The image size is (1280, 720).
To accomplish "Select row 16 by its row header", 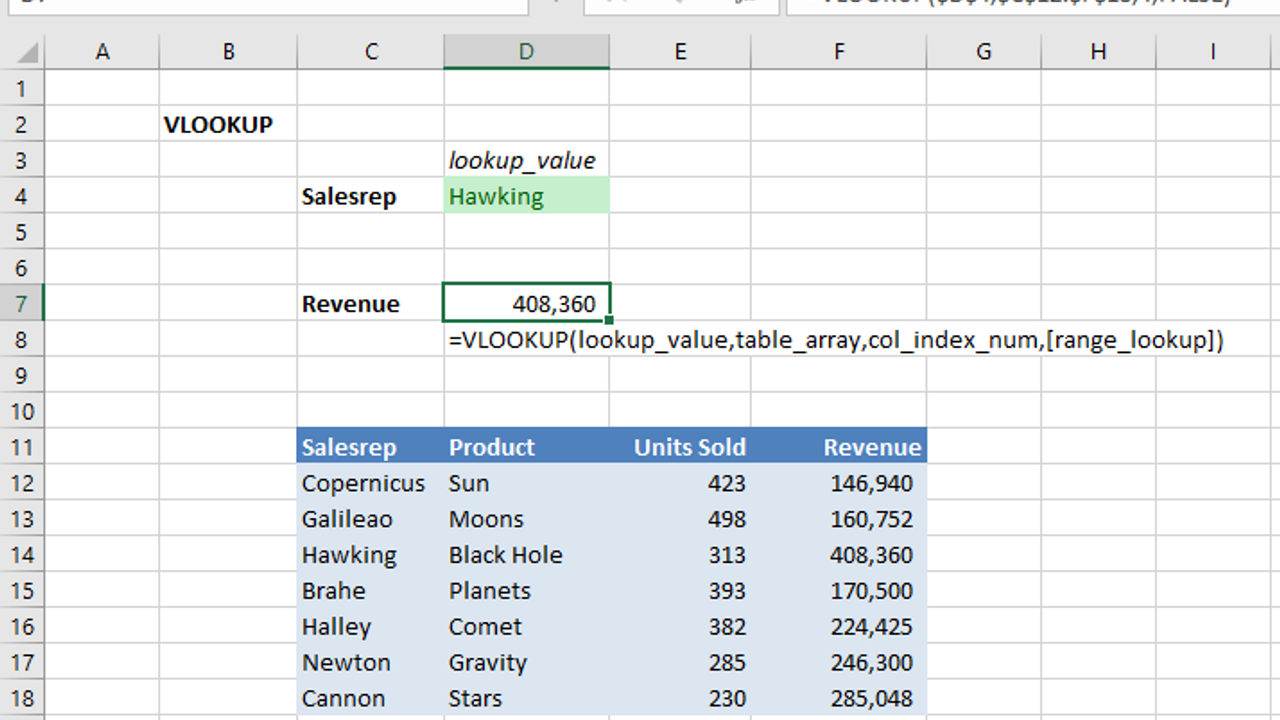I will [22, 627].
